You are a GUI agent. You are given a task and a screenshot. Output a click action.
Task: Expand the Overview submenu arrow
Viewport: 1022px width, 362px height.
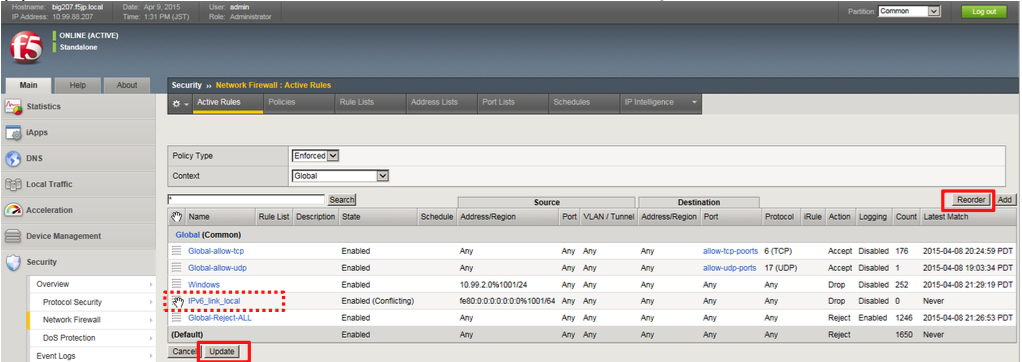coord(151,284)
